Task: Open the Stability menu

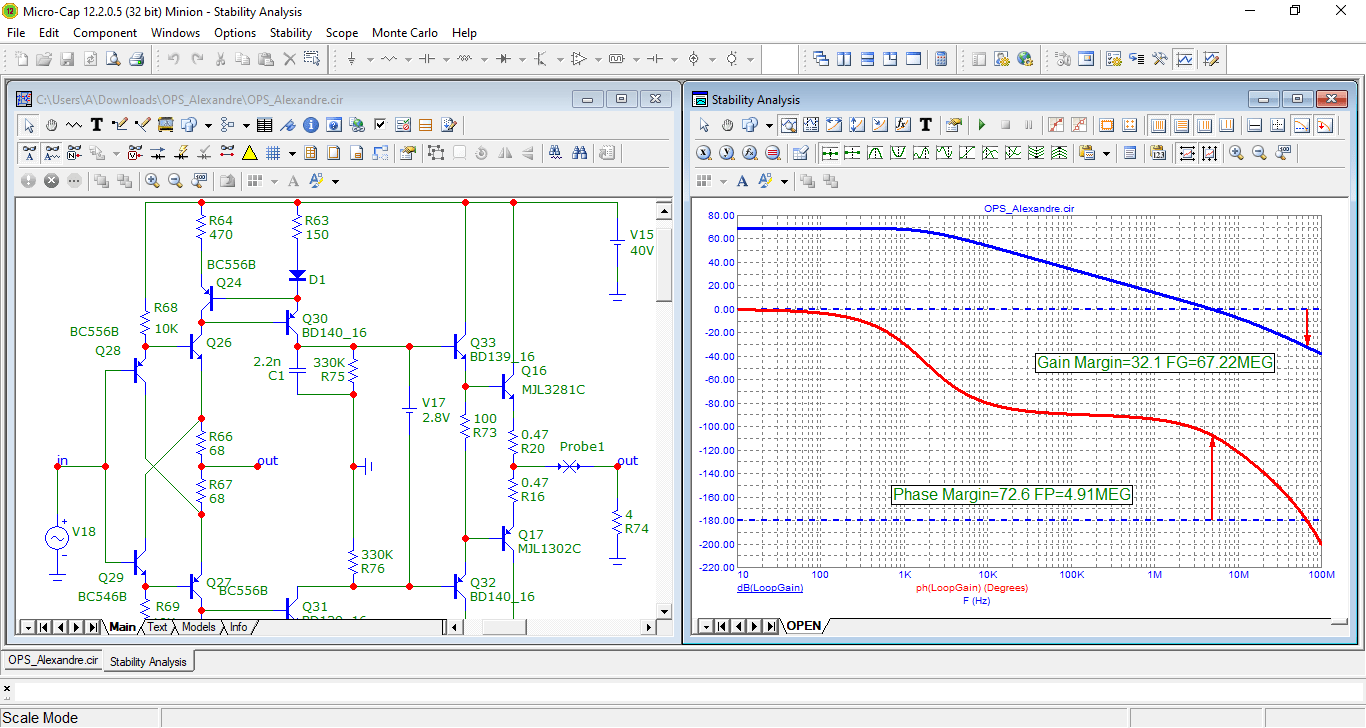Action: [291, 33]
